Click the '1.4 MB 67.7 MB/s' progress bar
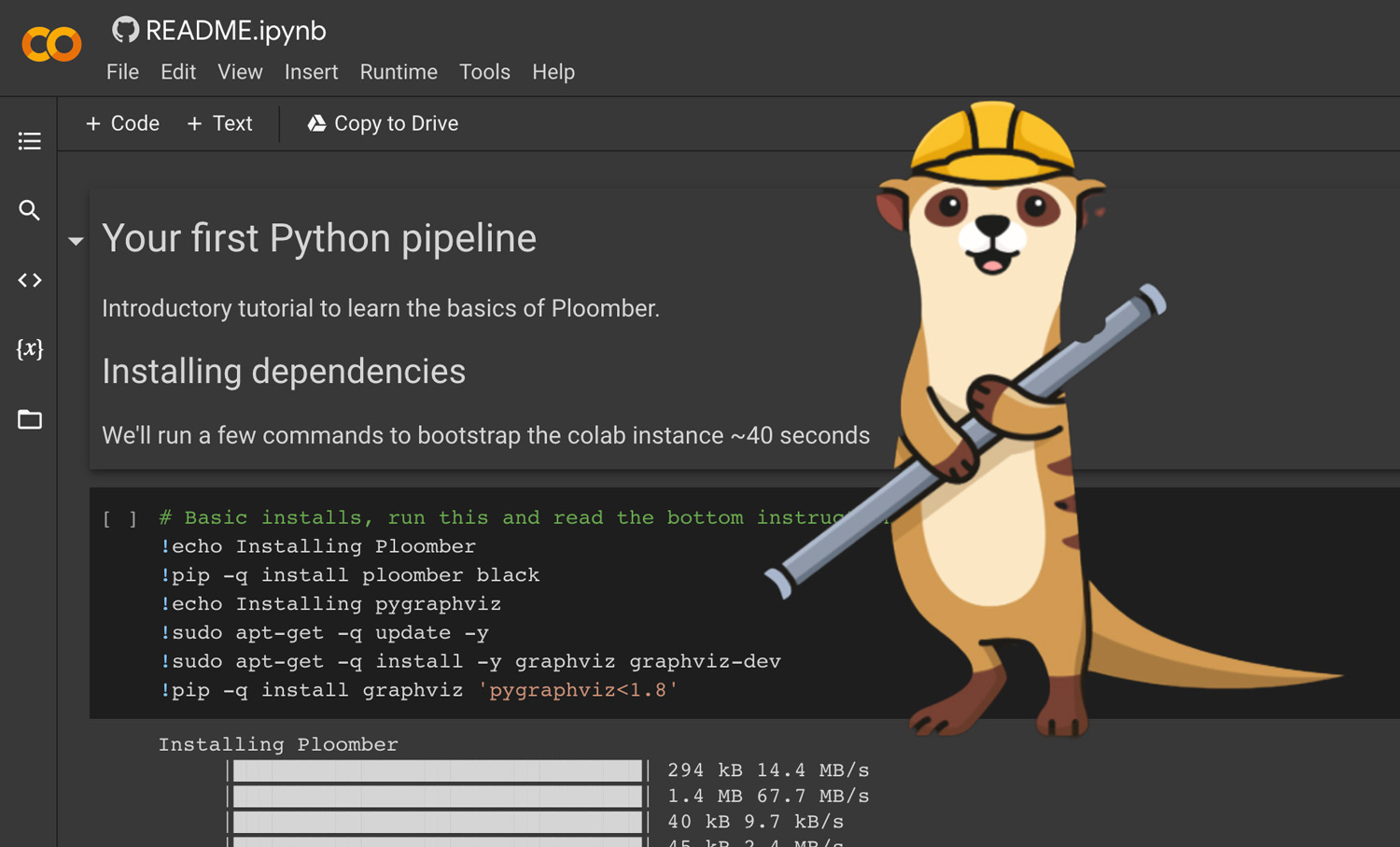Screen dimensions: 1400x847 [x=438, y=797]
